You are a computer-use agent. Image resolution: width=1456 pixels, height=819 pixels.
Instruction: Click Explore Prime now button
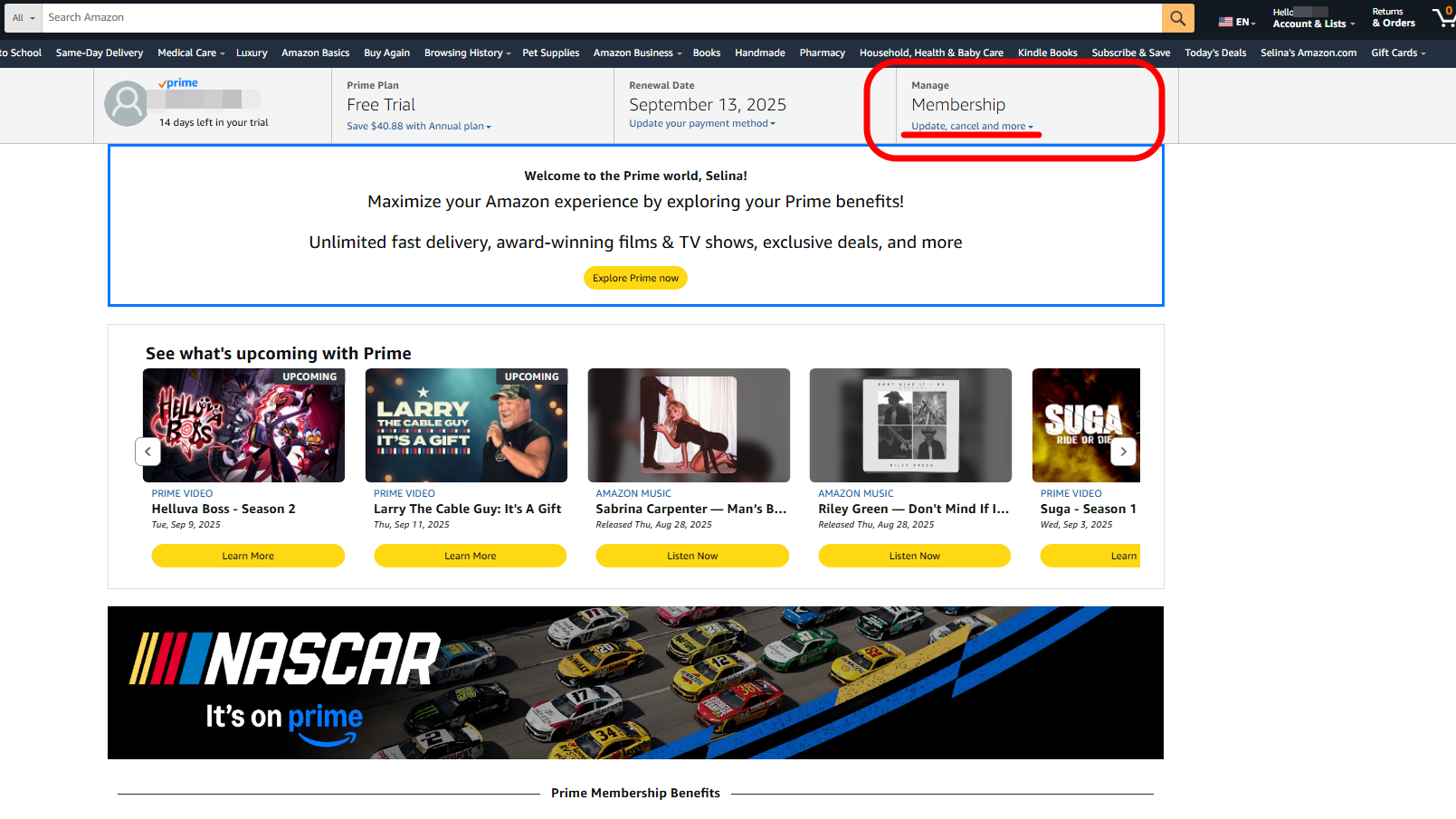point(635,278)
